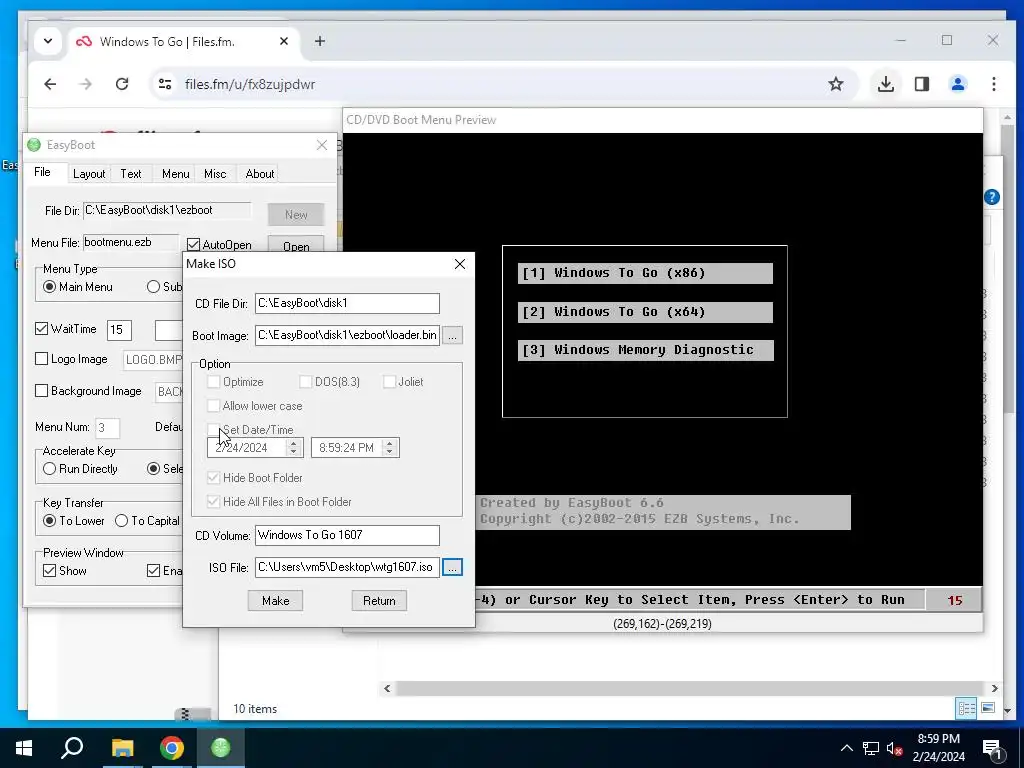Close the Windows To Go tab
This screenshot has width=1024, height=768.
click(x=283, y=41)
